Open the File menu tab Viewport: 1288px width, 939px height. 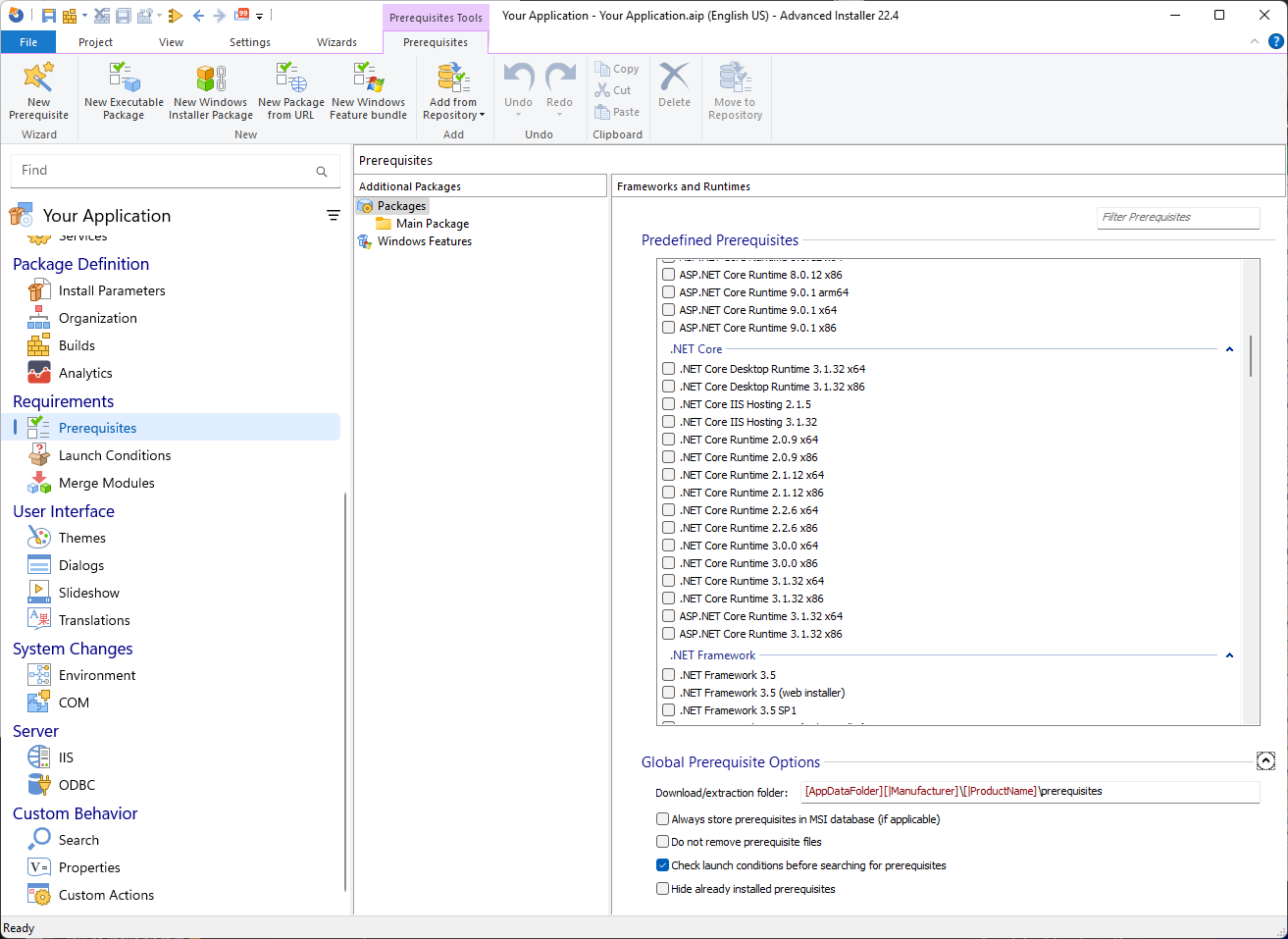tap(28, 42)
